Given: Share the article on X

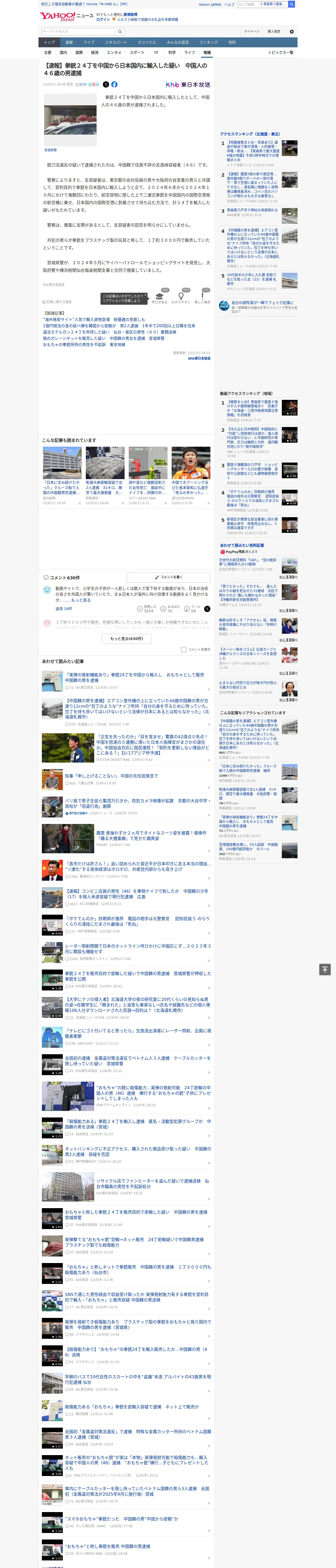Looking at the screenshot, I should (x=105, y=85).
